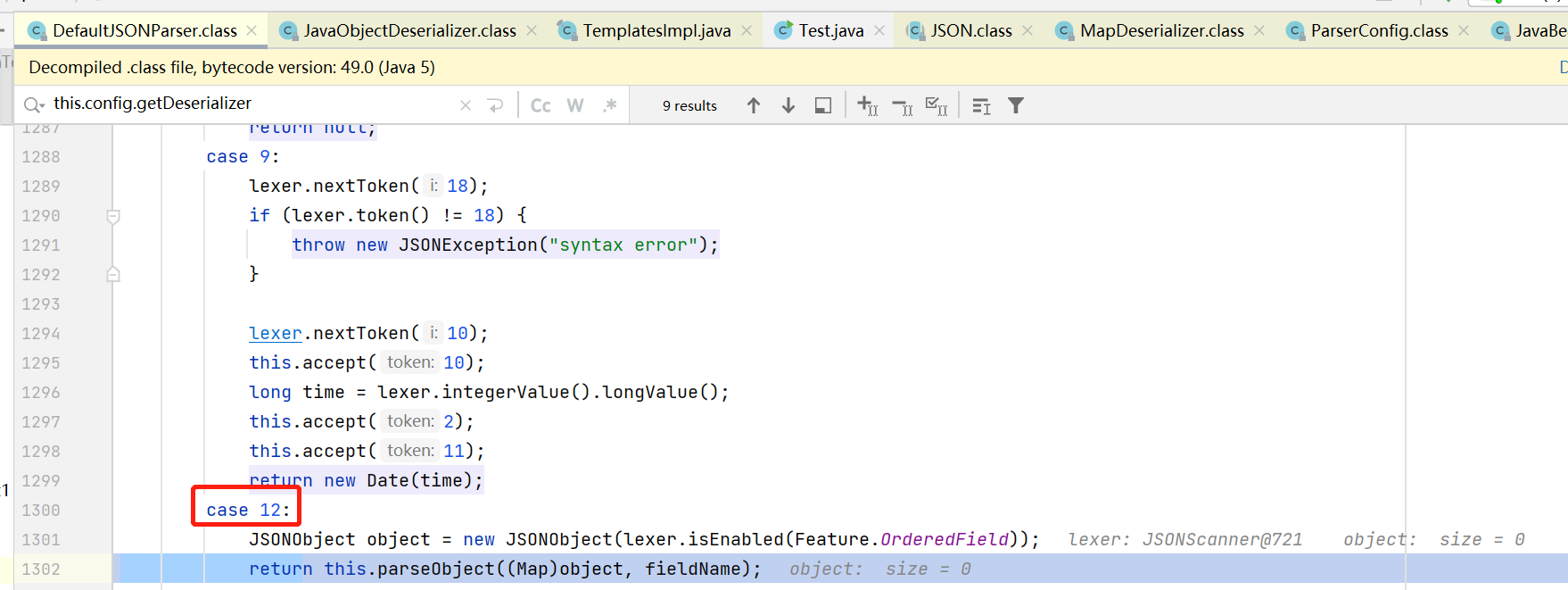Unselect occurrence icon in search bar
Viewport: 1568px width, 590px height.
902,106
